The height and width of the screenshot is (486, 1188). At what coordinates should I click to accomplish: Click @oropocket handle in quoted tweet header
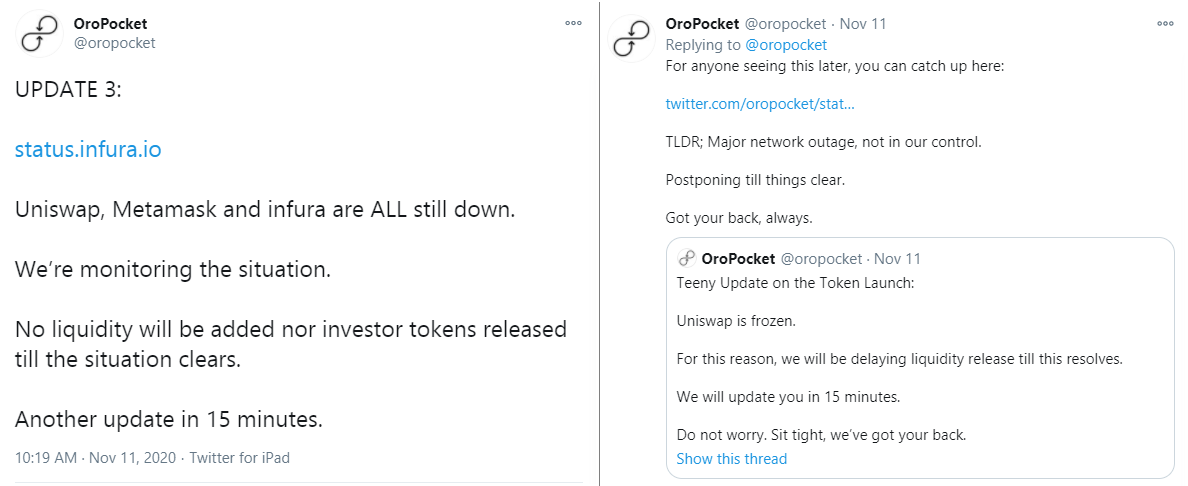(821, 259)
